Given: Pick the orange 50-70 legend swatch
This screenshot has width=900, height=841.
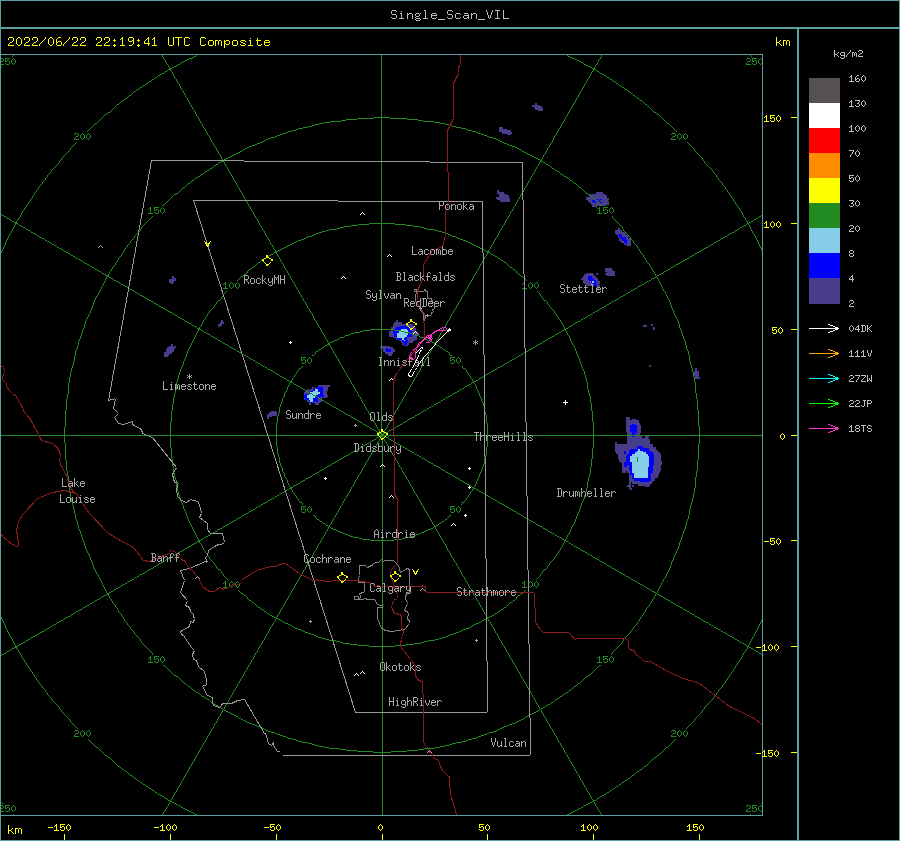Looking at the screenshot, I should click(824, 165).
